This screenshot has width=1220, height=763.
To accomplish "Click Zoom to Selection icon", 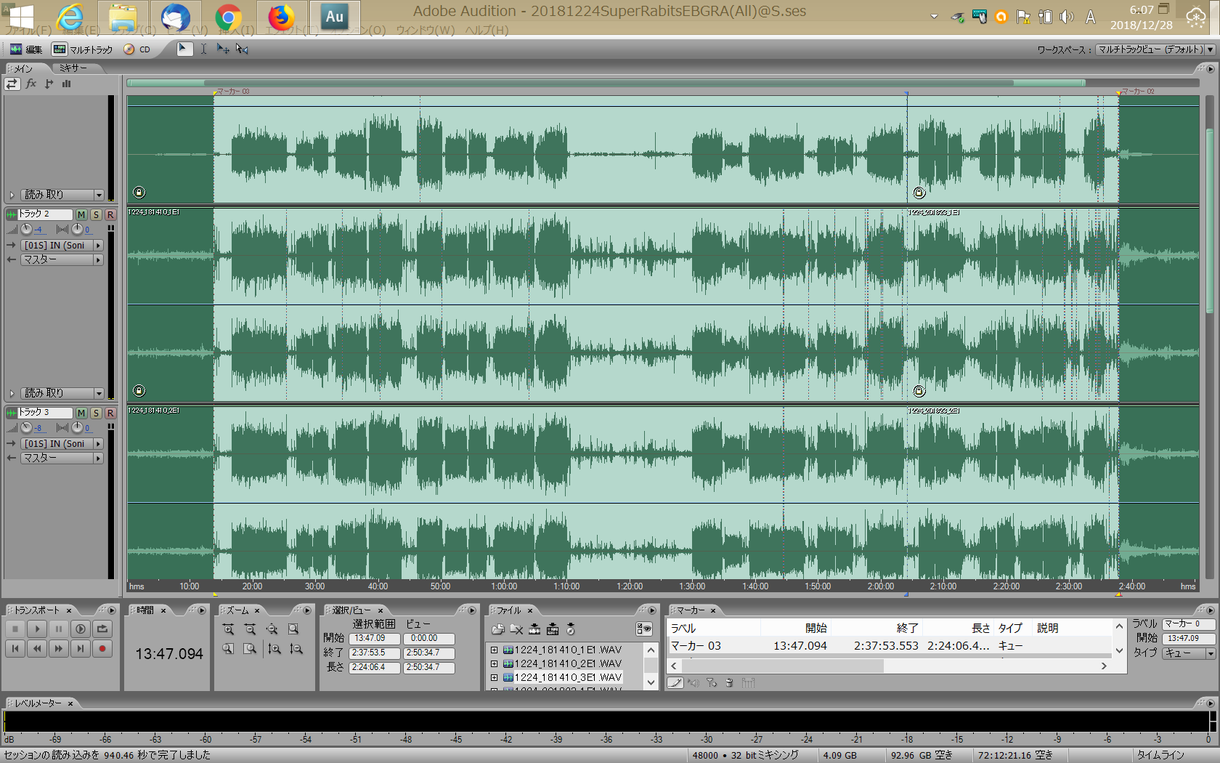I will click(x=293, y=629).
